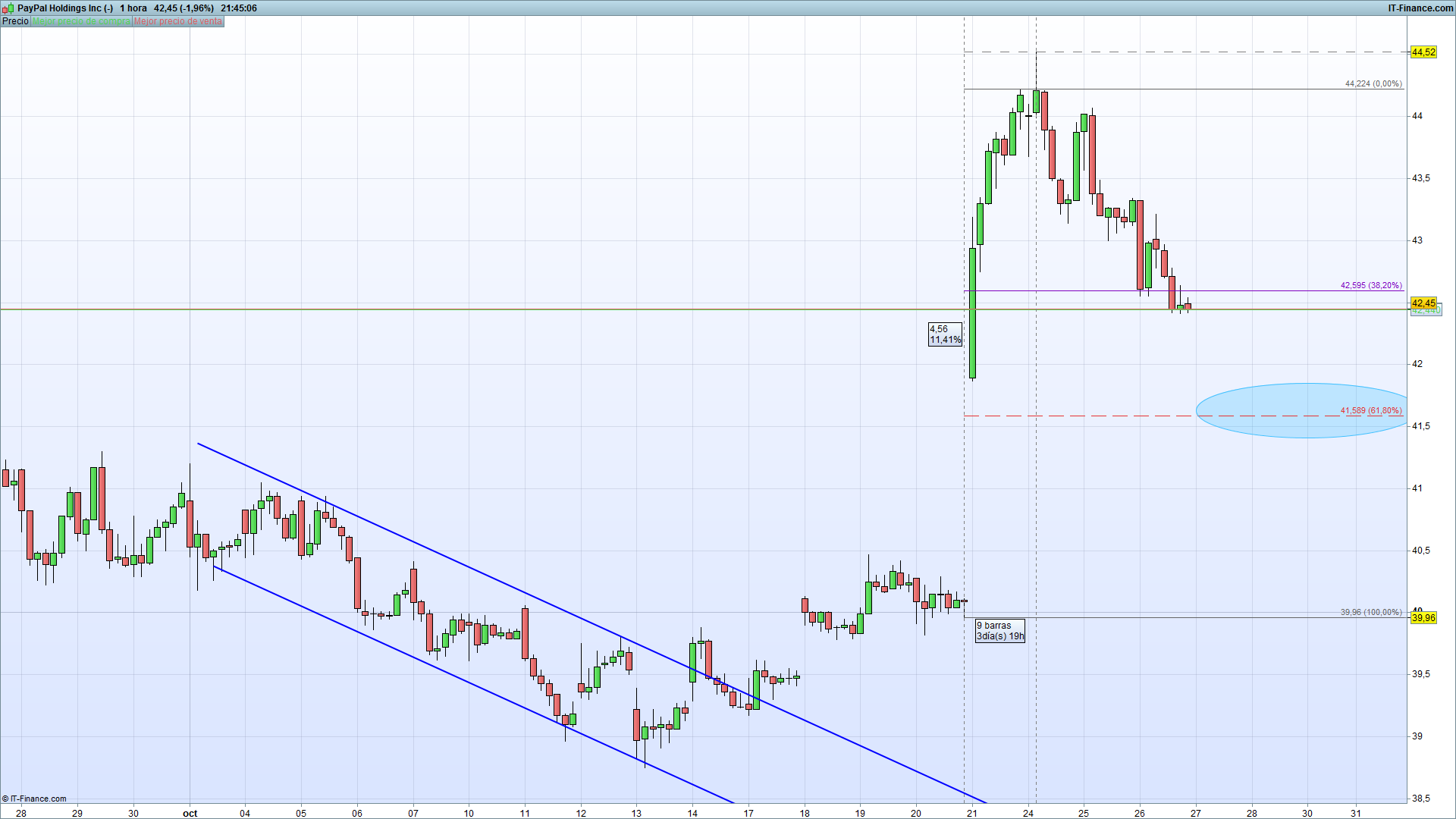Select the Precio label tab

pos(15,21)
